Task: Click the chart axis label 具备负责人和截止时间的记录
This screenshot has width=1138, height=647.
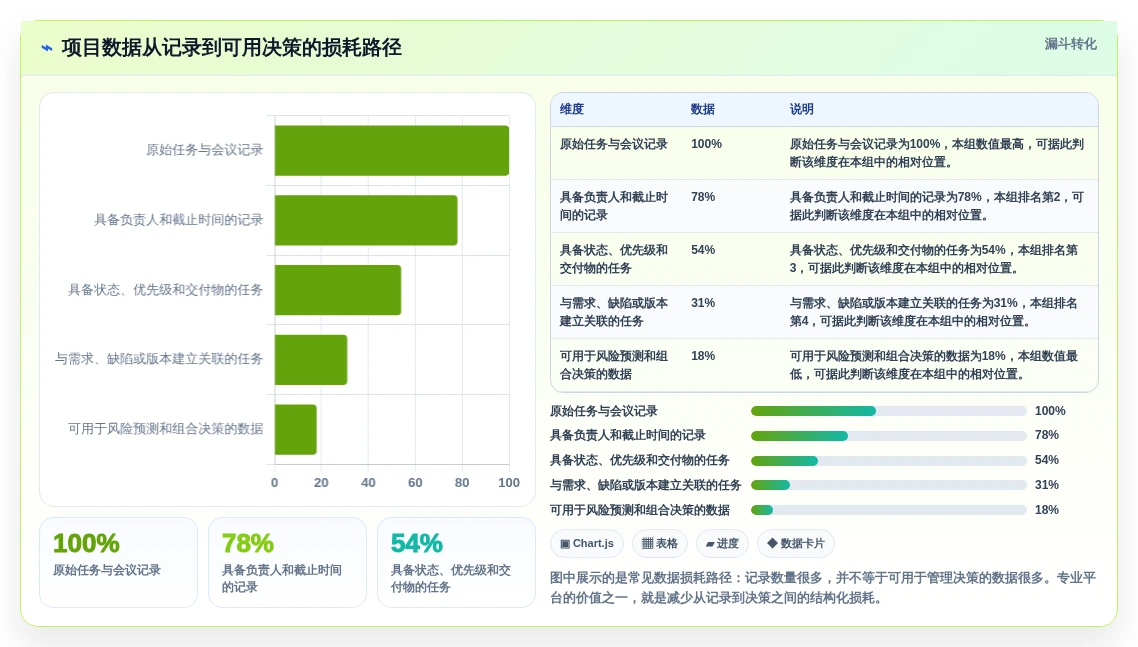Action: [x=179, y=220]
